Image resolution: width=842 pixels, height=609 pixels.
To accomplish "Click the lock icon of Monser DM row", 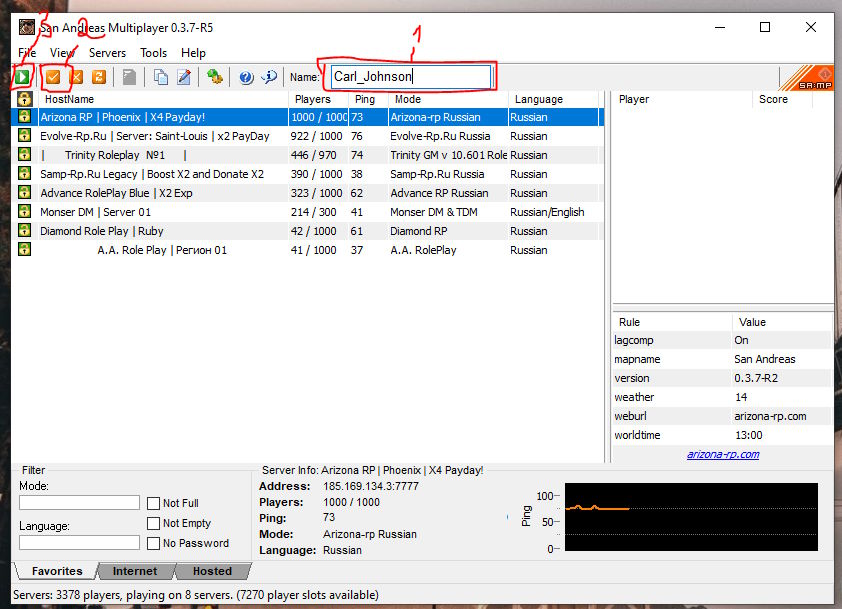I will (24, 211).
